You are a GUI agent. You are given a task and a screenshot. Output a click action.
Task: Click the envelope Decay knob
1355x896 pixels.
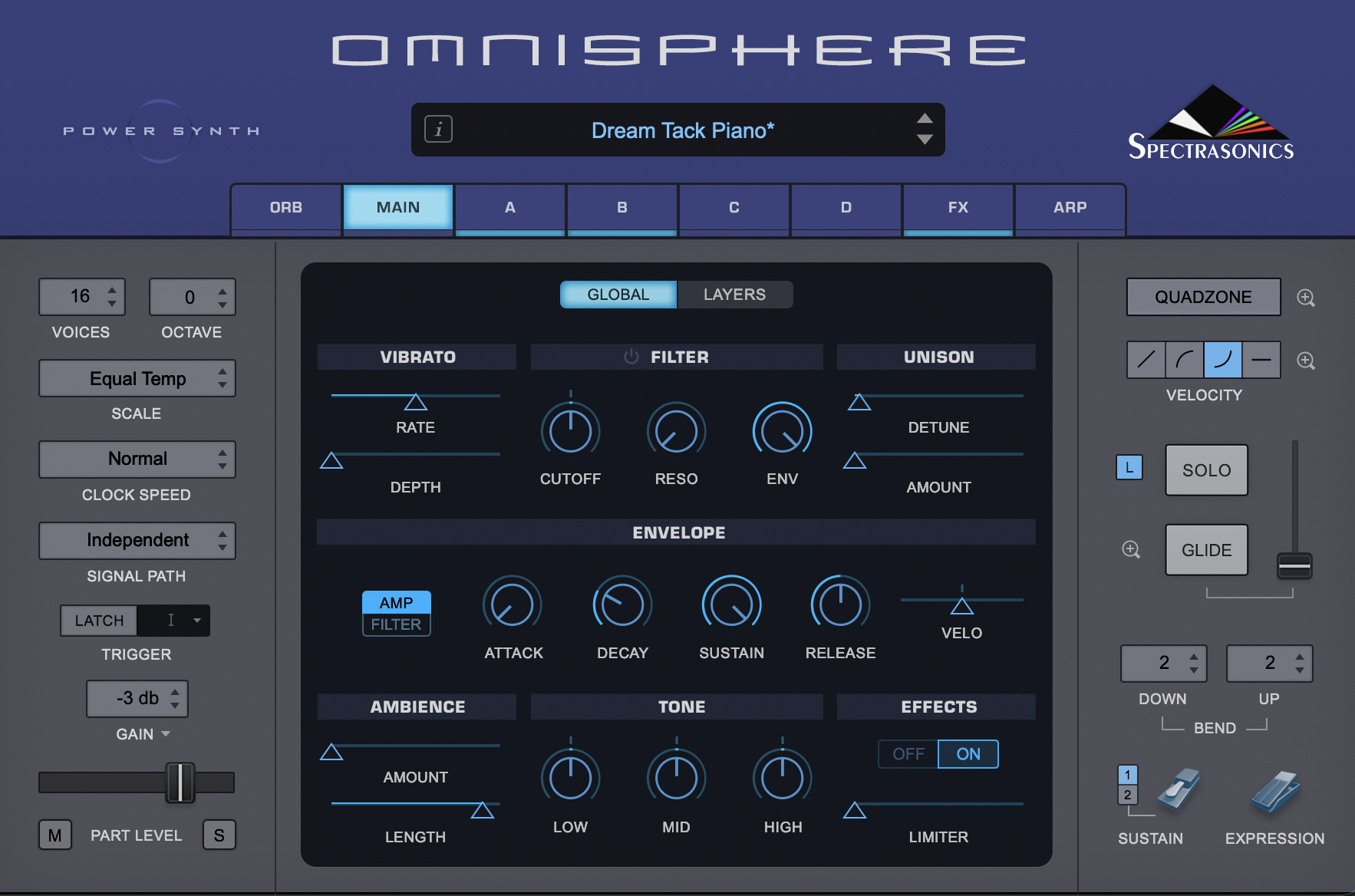(x=622, y=604)
